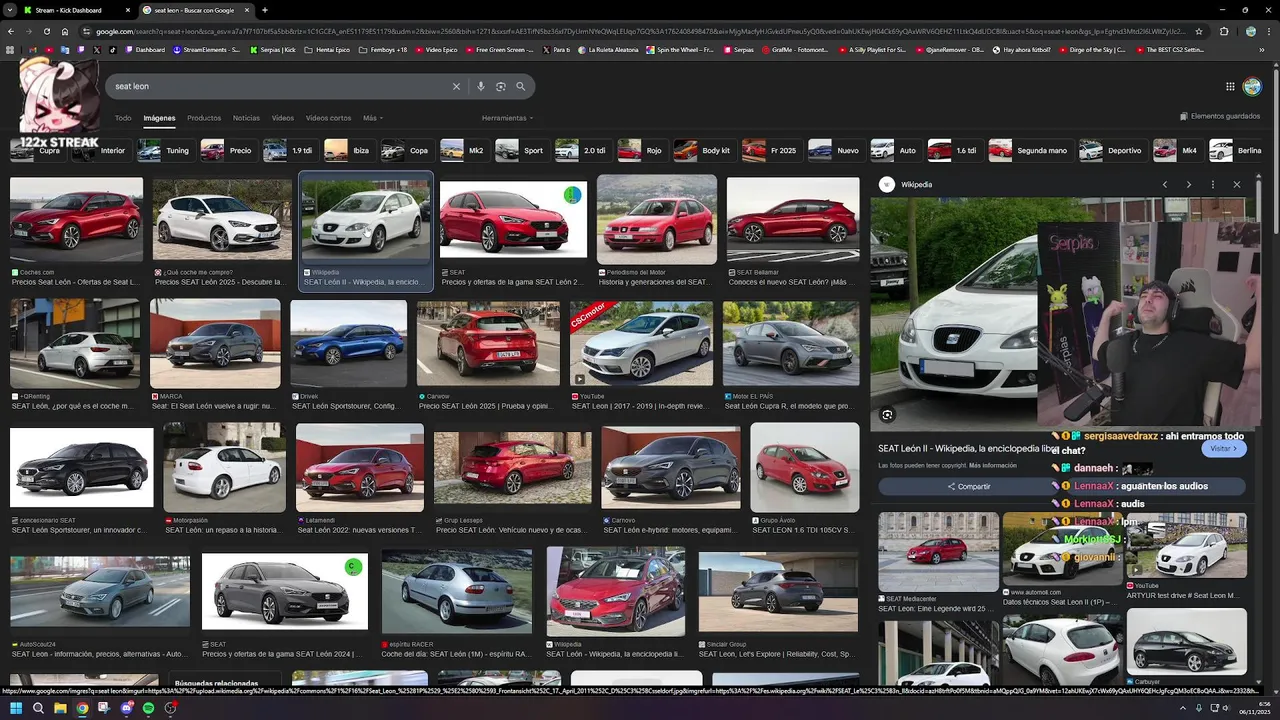
Task: Open YouTube Seat Leon 2017-2019 review thumbnail
Action: click(641, 343)
